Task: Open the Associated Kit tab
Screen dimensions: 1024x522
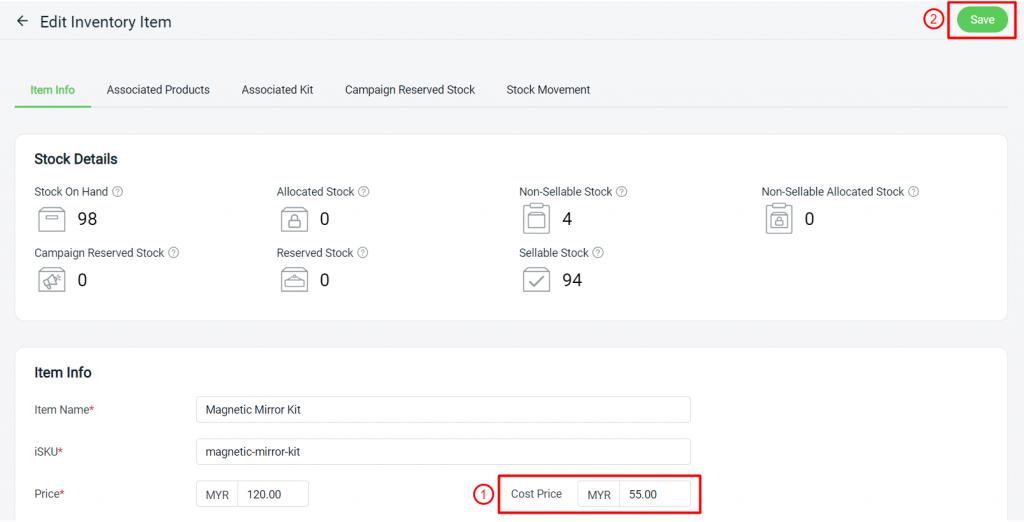Action: [x=277, y=90]
